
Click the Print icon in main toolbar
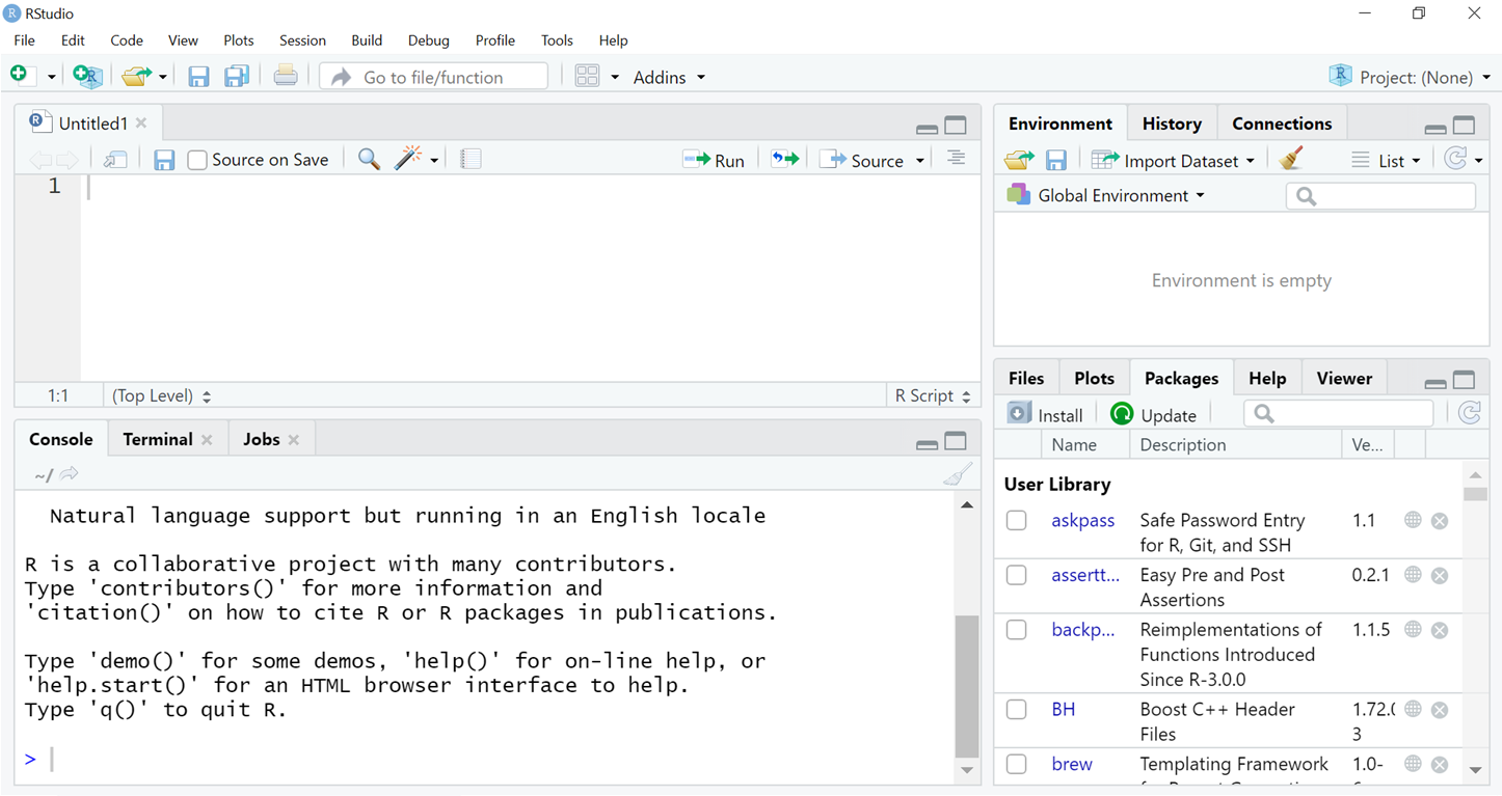pyautogui.click(x=285, y=77)
